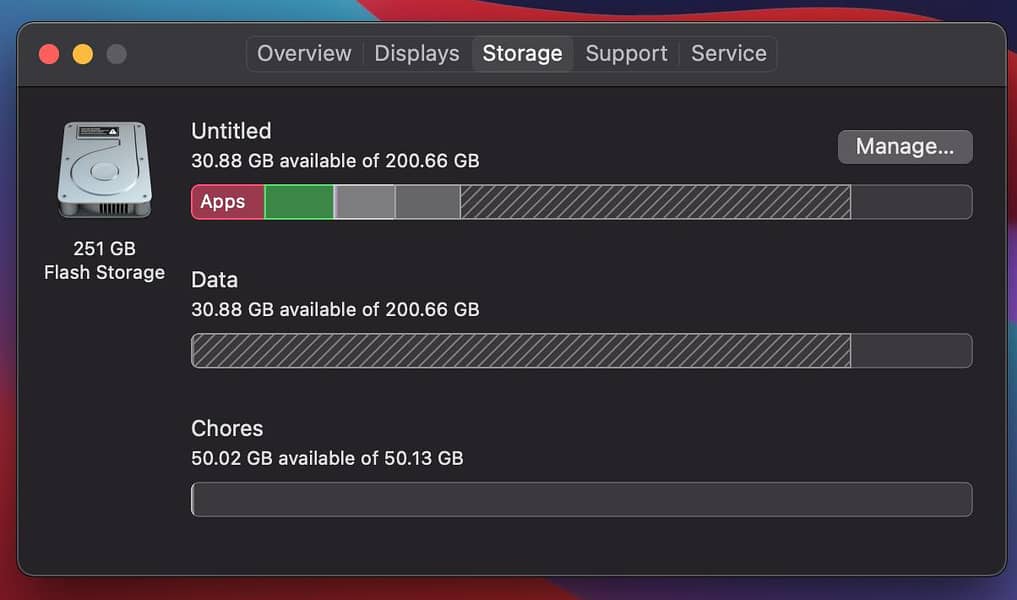Open the Displays tab
The height and width of the screenshot is (600, 1017).
pyautogui.click(x=417, y=53)
